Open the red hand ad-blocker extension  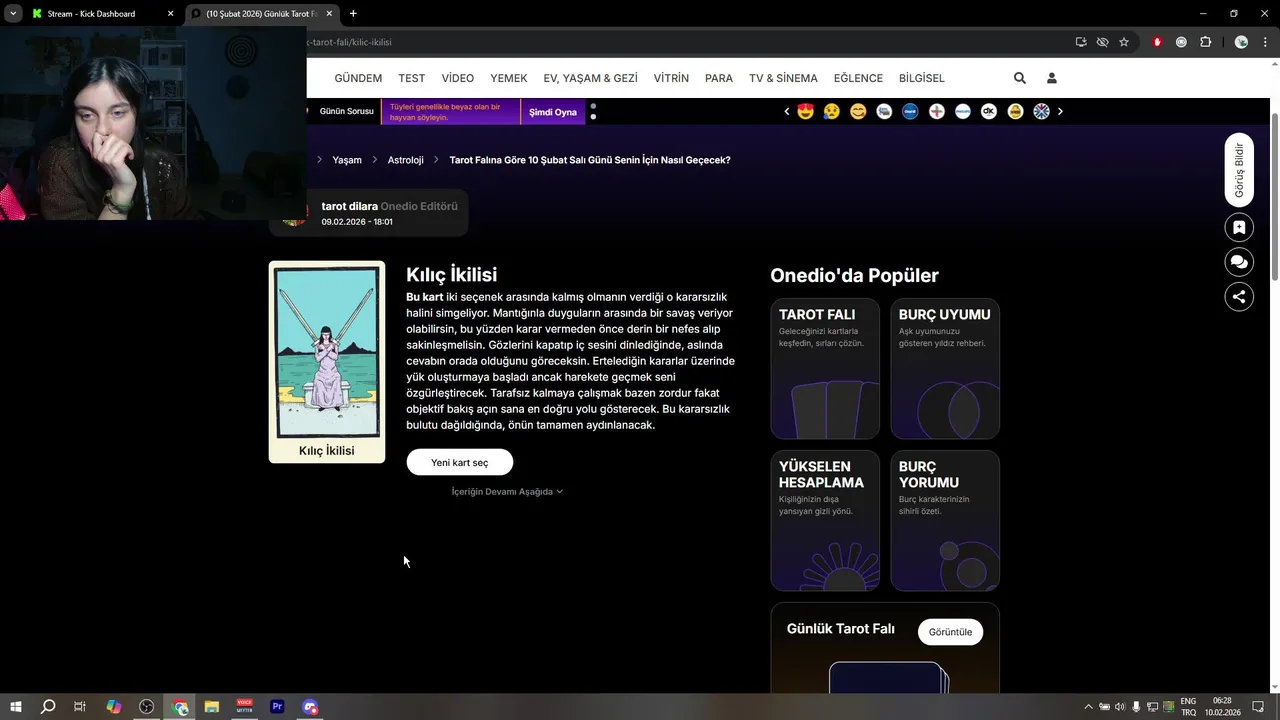[1158, 42]
